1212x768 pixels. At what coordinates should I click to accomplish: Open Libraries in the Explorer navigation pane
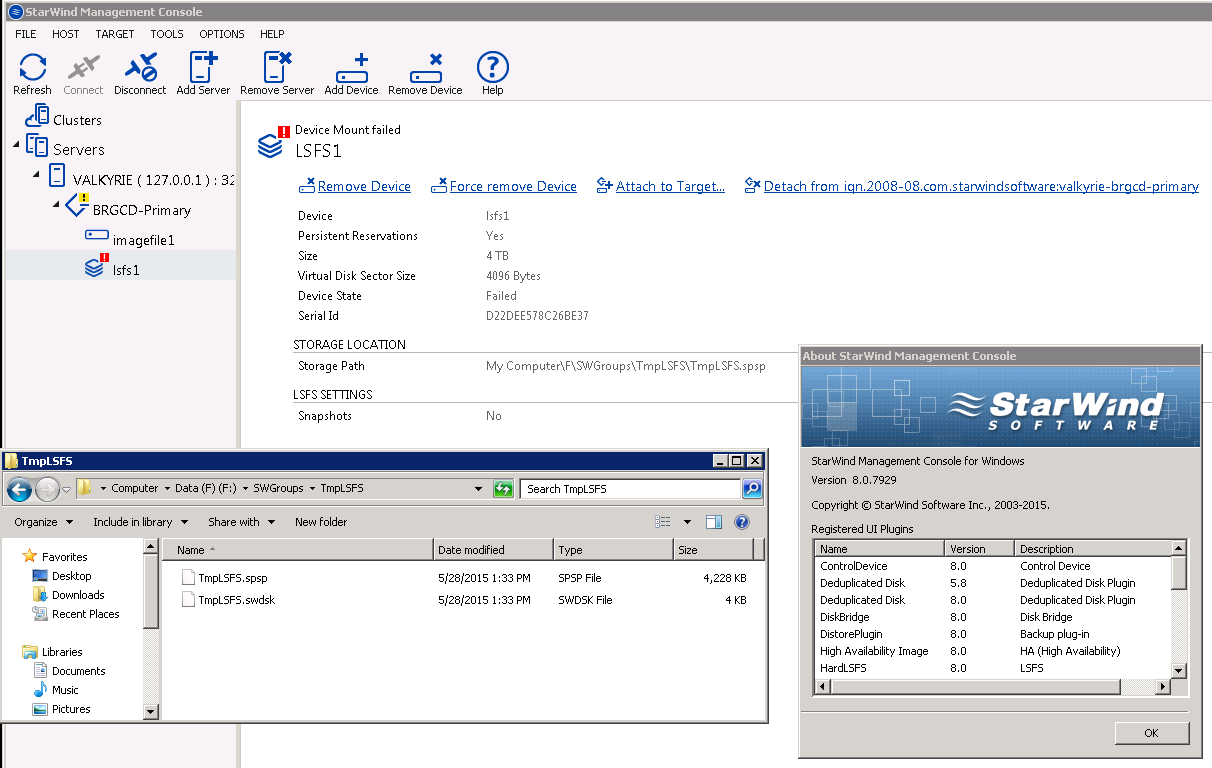[62, 652]
